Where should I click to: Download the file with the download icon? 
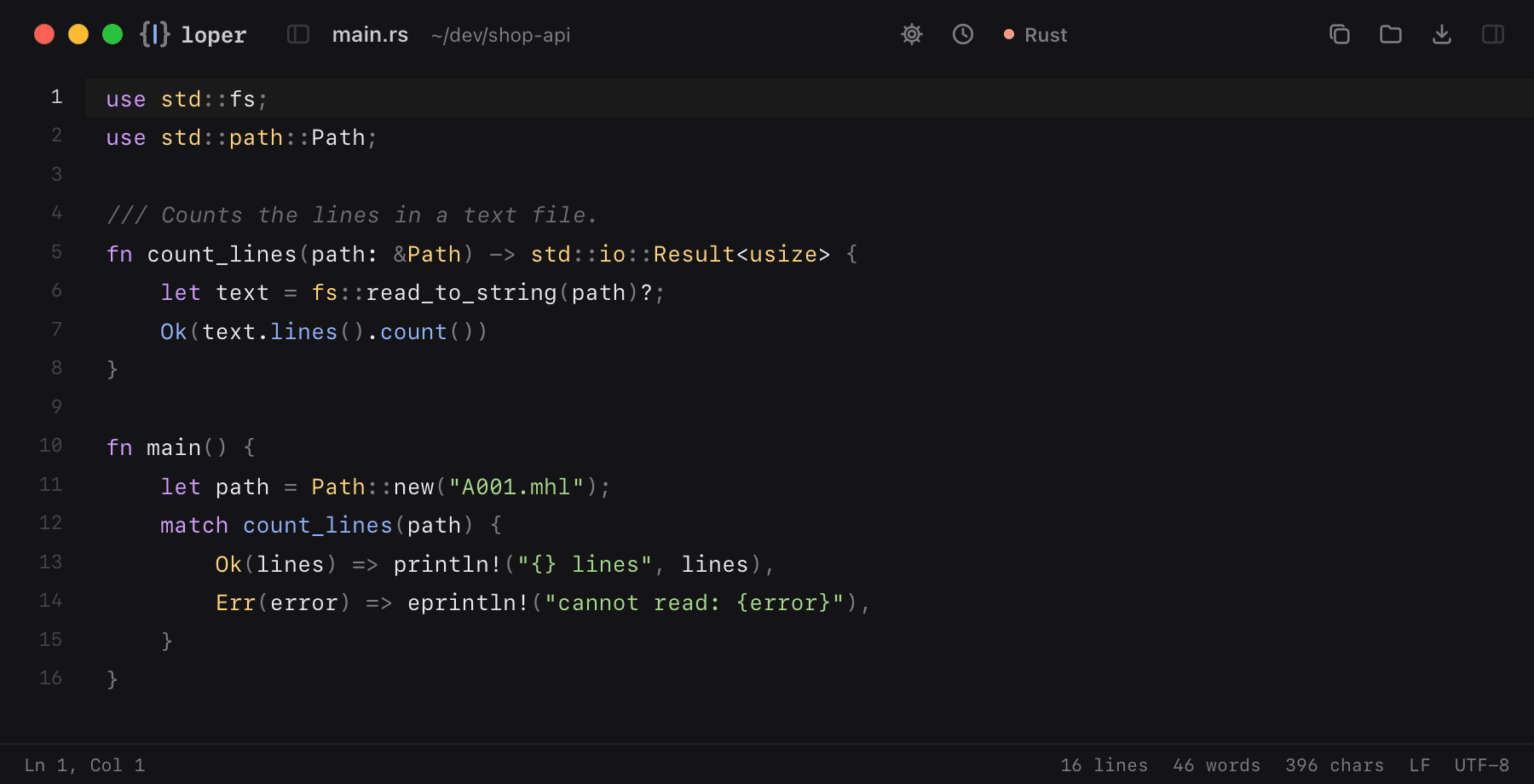click(1442, 34)
